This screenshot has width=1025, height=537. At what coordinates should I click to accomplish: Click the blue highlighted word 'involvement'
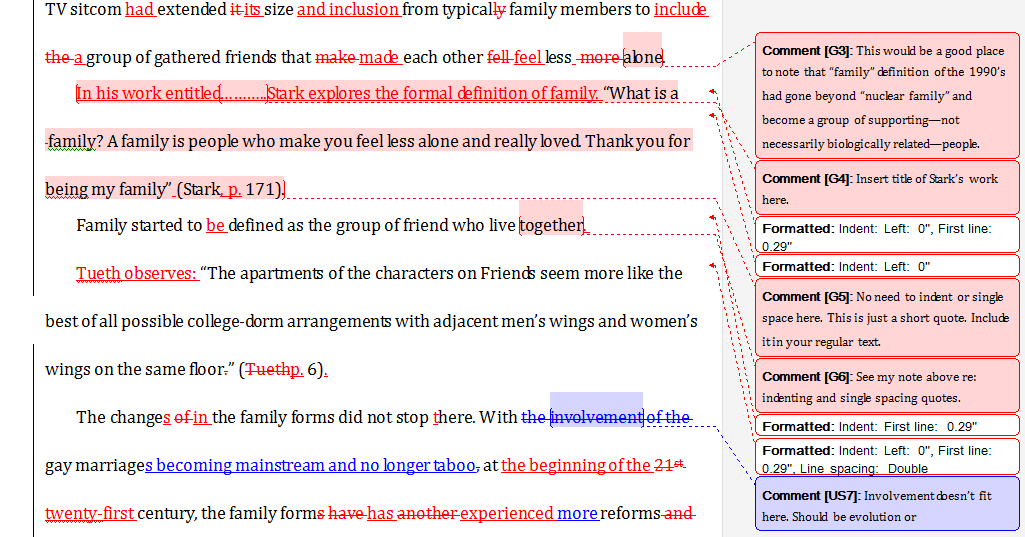596,417
